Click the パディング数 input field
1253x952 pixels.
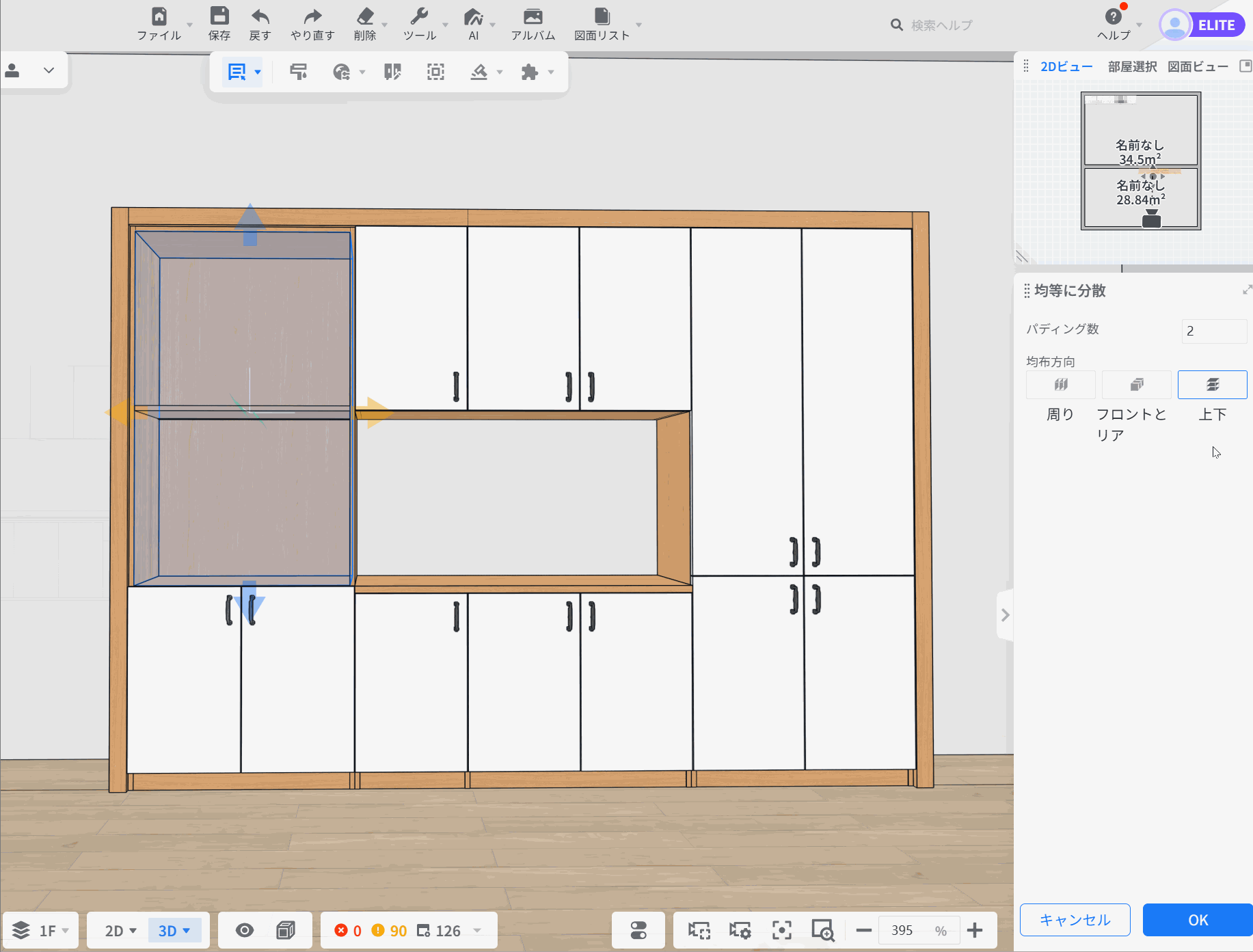(1214, 331)
